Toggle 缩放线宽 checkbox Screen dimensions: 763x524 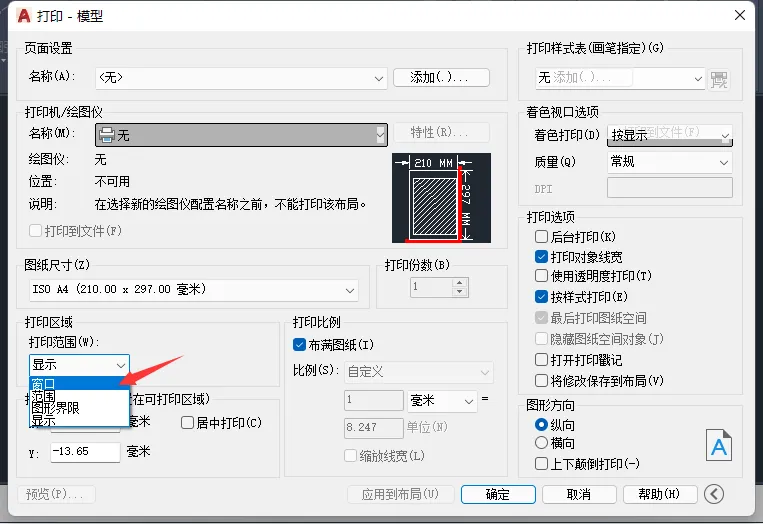(x=350, y=455)
